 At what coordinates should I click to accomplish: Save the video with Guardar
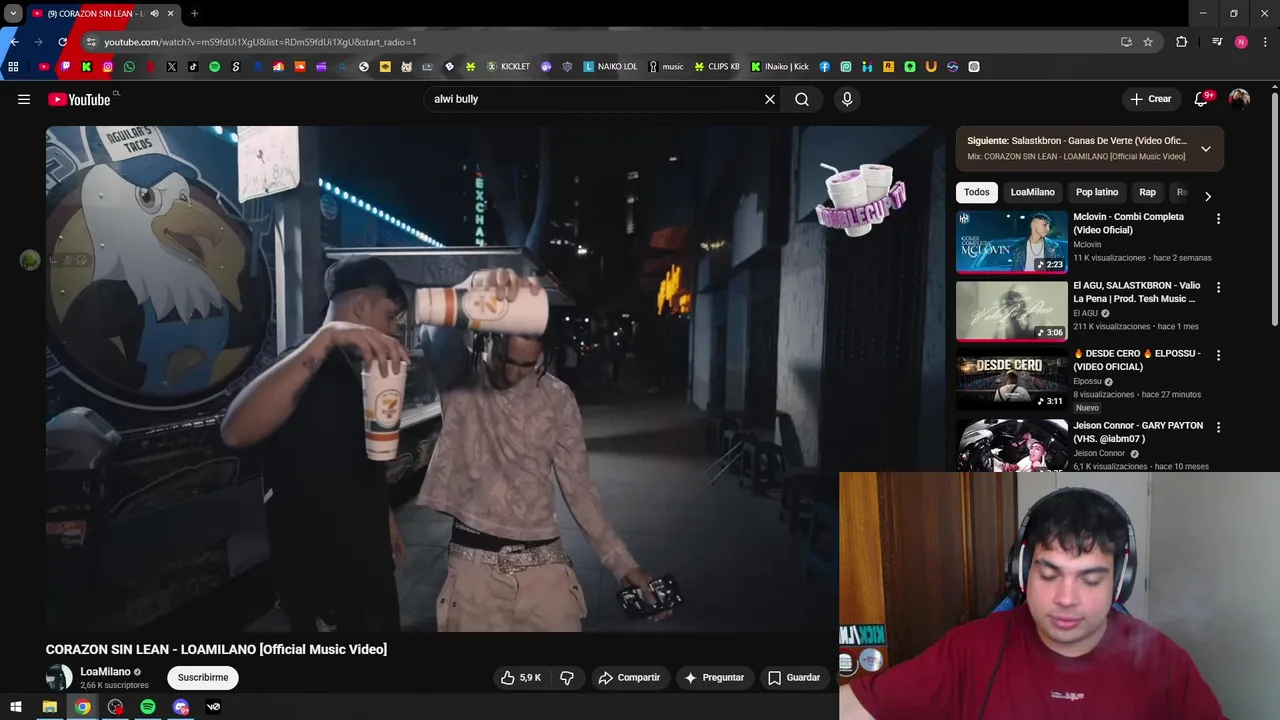794,677
